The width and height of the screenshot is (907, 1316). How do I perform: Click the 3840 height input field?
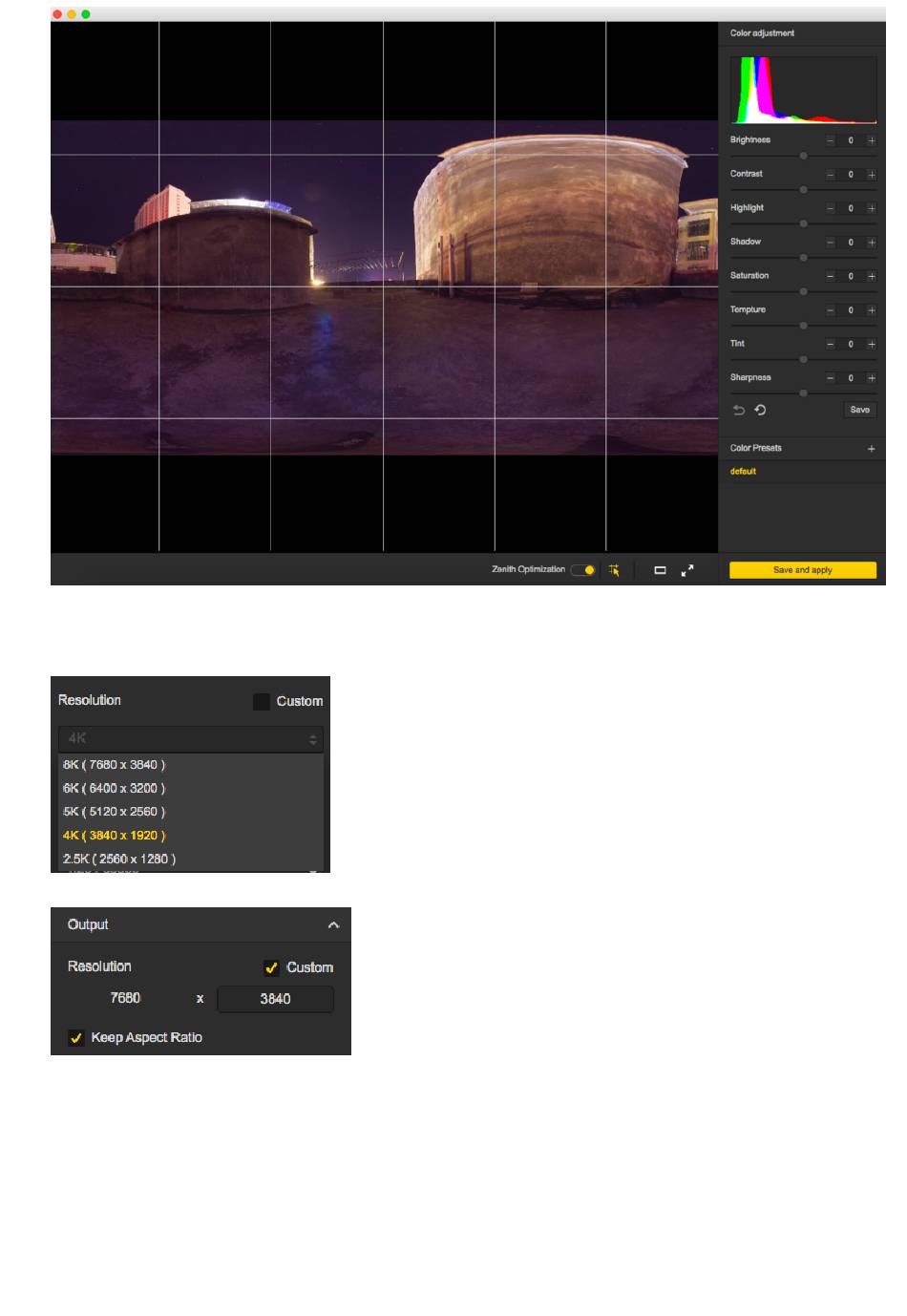click(275, 999)
